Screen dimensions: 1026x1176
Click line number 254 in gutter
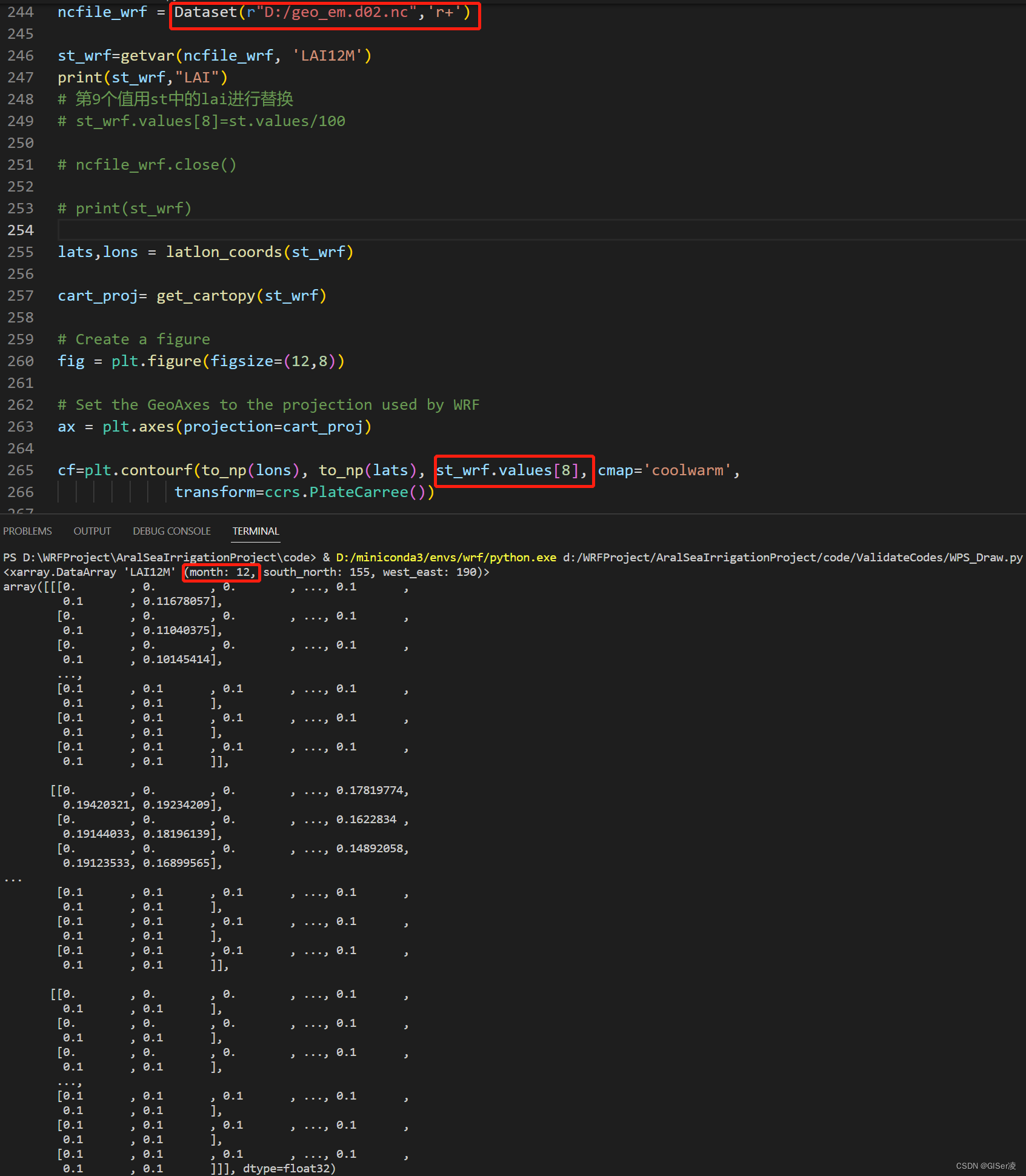[x=21, y=230]
